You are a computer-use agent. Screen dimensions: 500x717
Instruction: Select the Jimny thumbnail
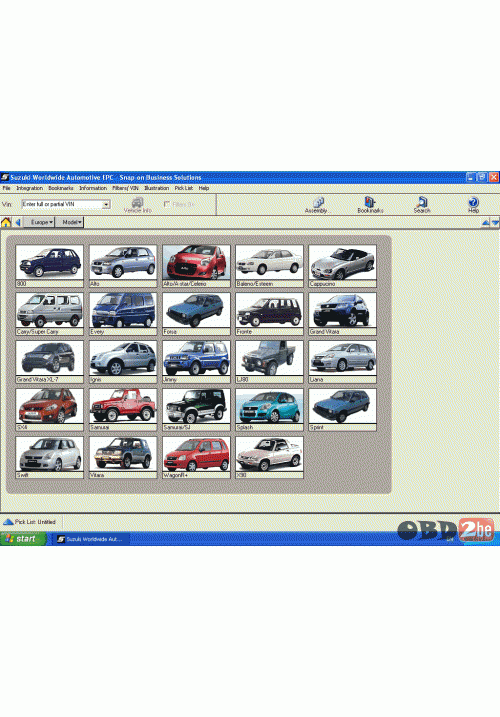pyautogui.click(x=196, y=362)
